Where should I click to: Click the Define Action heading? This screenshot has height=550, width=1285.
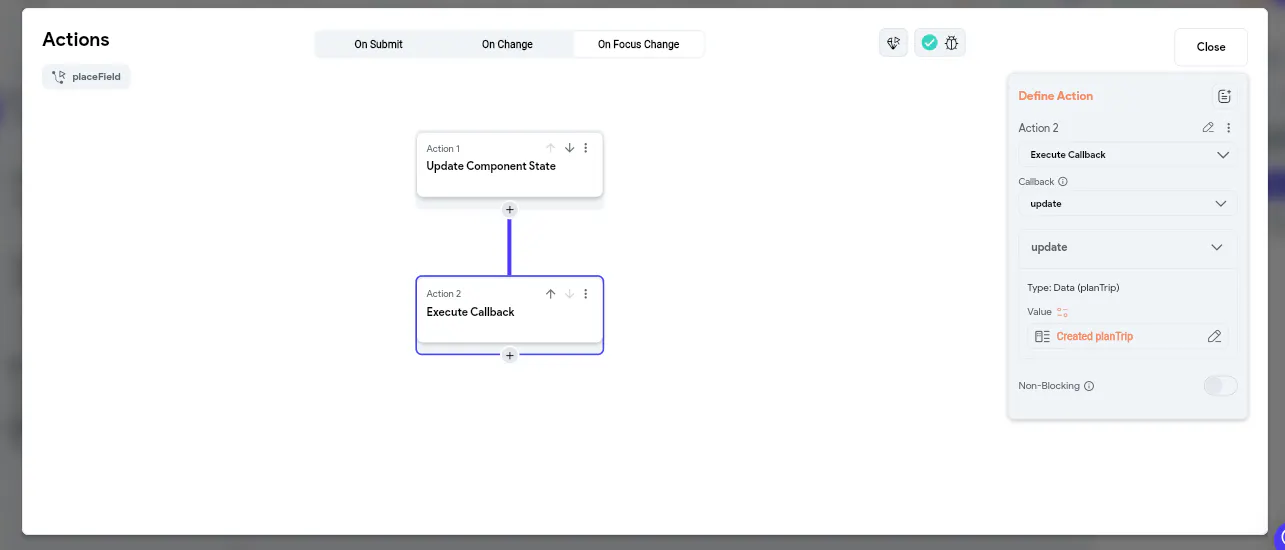(1055, 96)
